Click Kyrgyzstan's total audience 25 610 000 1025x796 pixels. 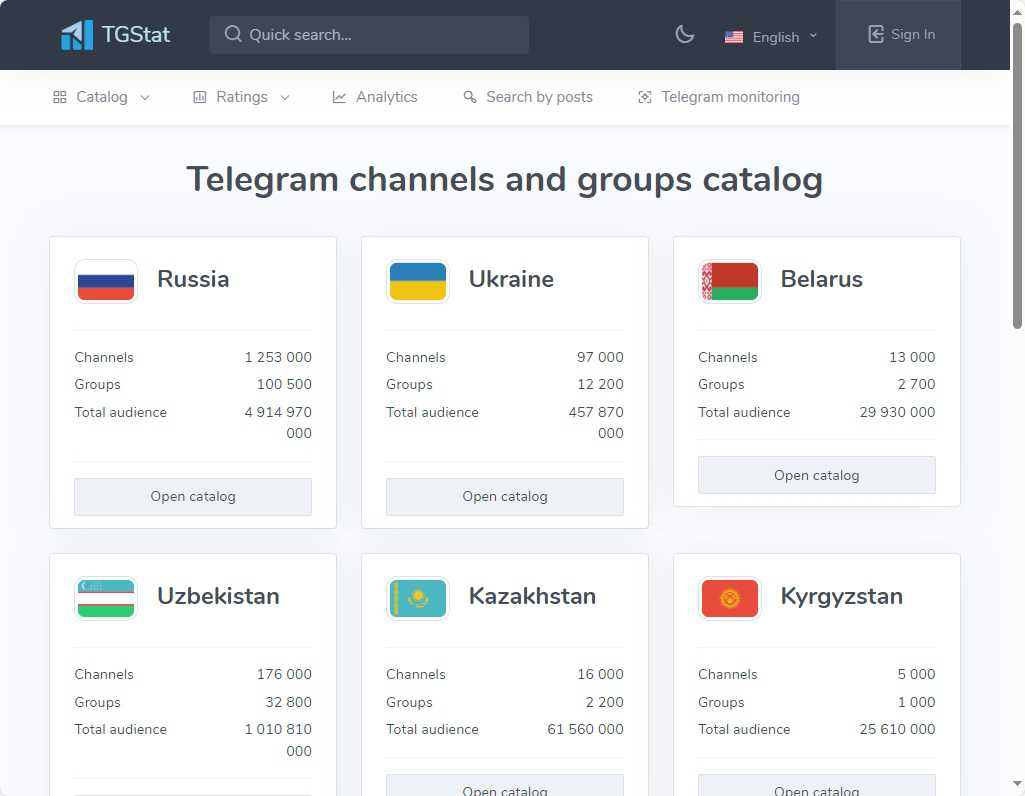tap(898, 729)
